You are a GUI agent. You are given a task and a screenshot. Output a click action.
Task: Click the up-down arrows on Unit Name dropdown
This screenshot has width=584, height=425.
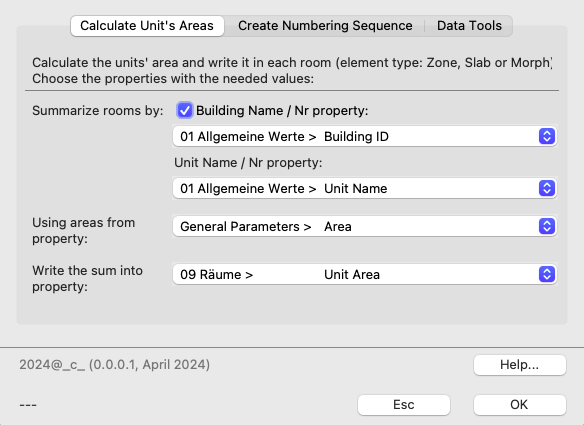[547, 188]
